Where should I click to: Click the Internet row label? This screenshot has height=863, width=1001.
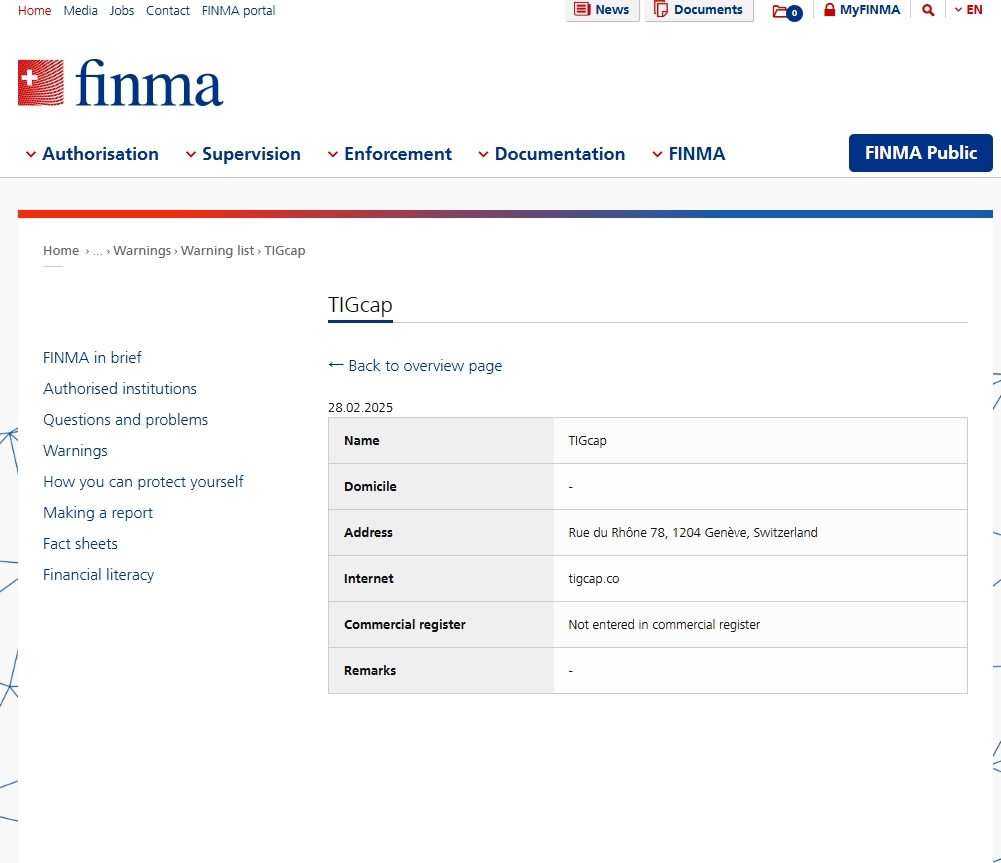(x=368, y=578)
